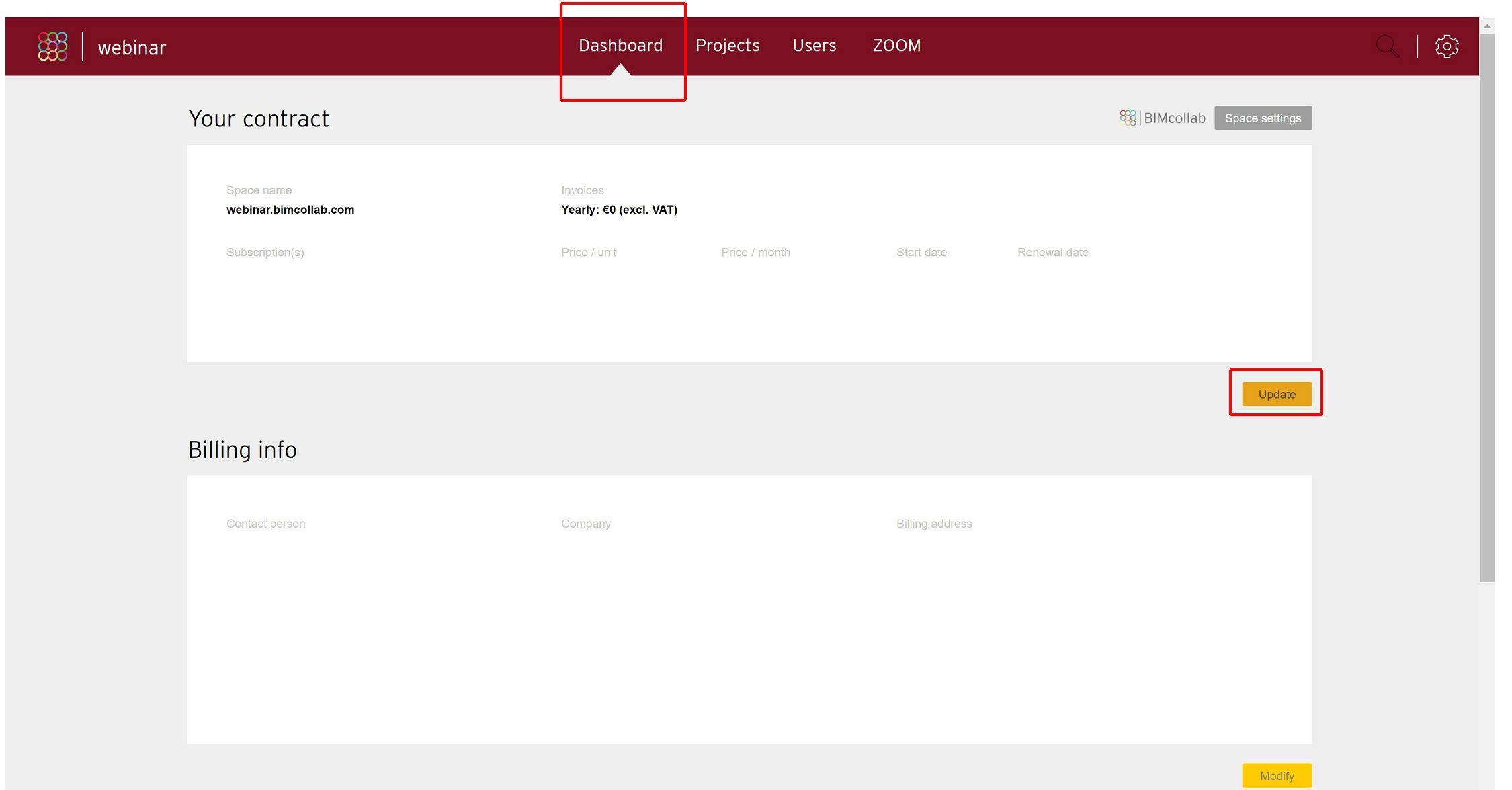Switch to the Dashboard tab
The image size is (1512, 790).
tap(620, 46)
